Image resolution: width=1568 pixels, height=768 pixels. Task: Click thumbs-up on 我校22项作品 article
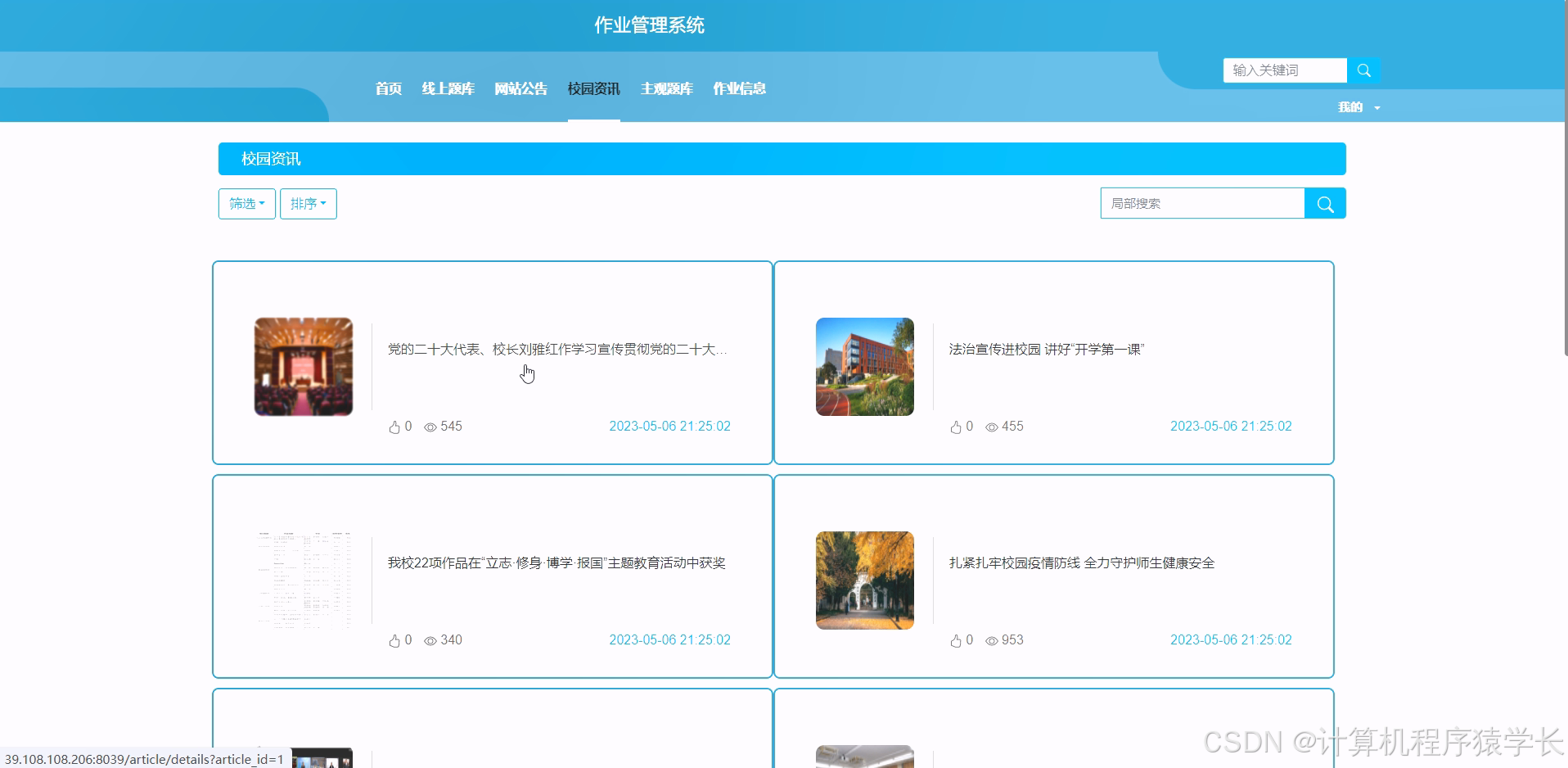[x=394, y=641]
